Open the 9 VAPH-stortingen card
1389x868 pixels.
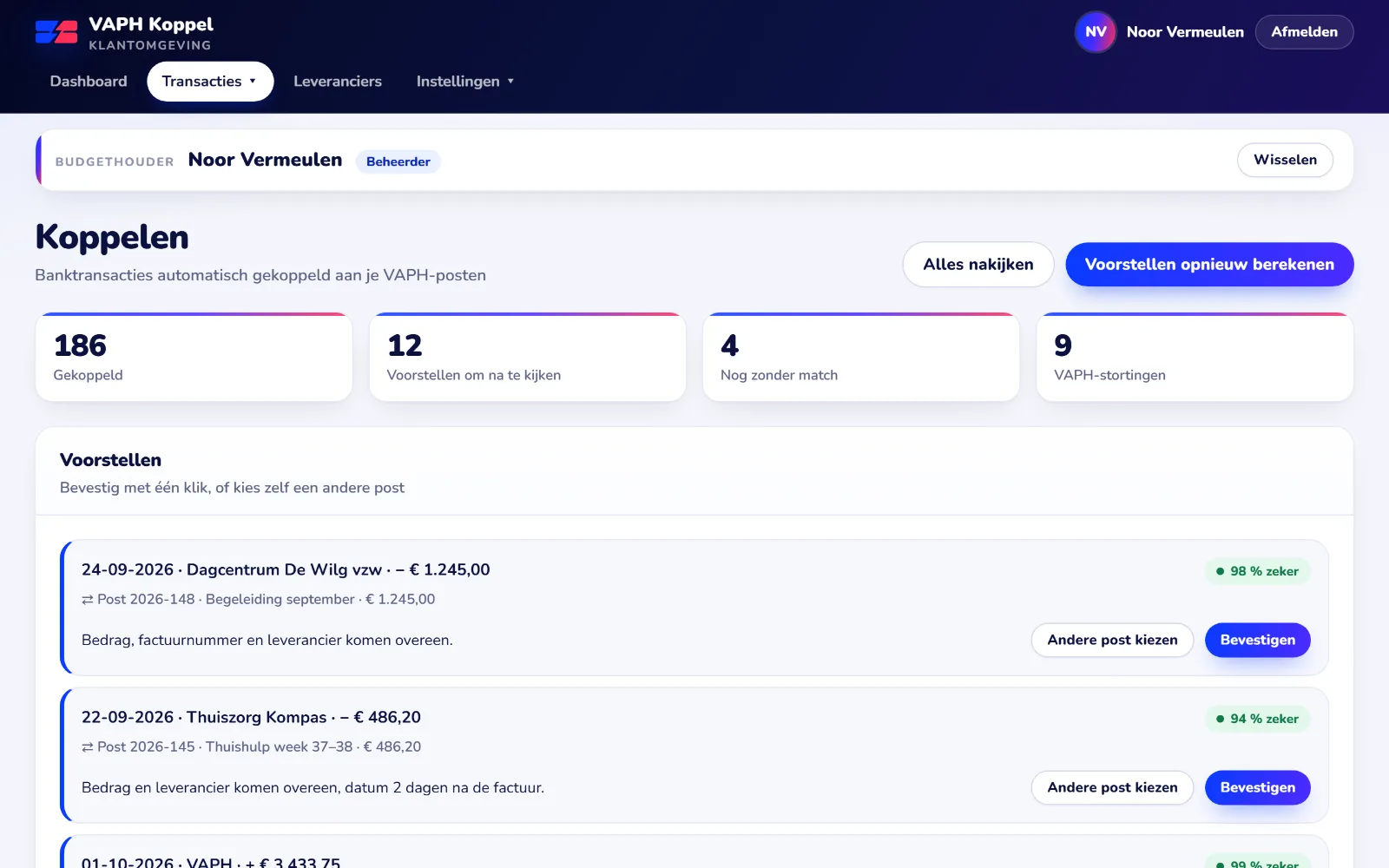(1195, 357)
